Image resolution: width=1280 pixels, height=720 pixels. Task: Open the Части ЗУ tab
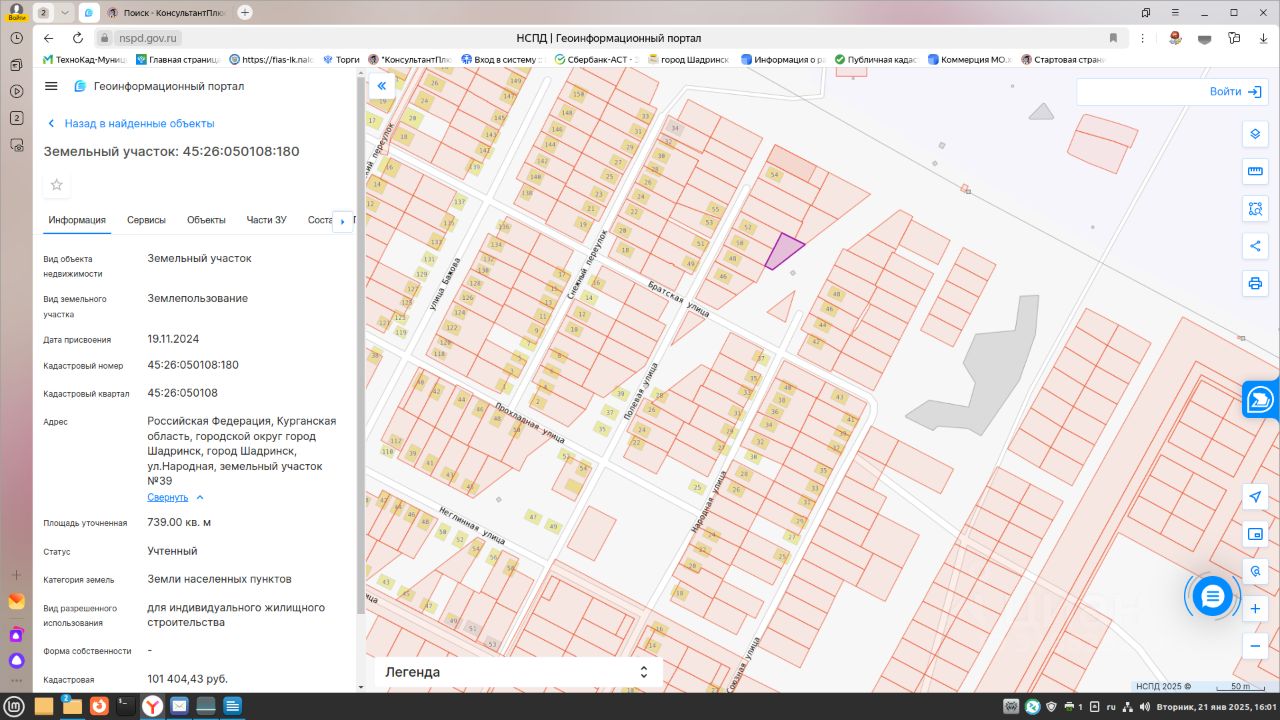click(x=267, y=220)
